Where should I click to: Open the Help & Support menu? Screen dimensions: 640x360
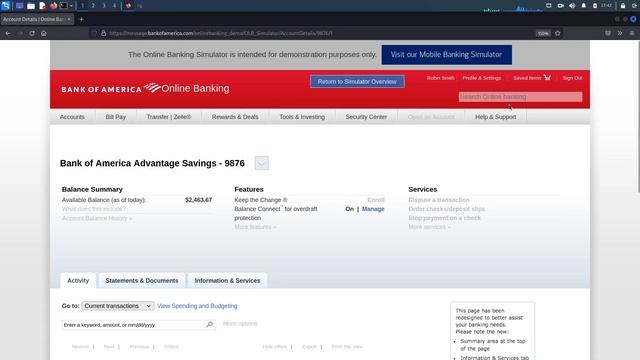tap(496, 117)
